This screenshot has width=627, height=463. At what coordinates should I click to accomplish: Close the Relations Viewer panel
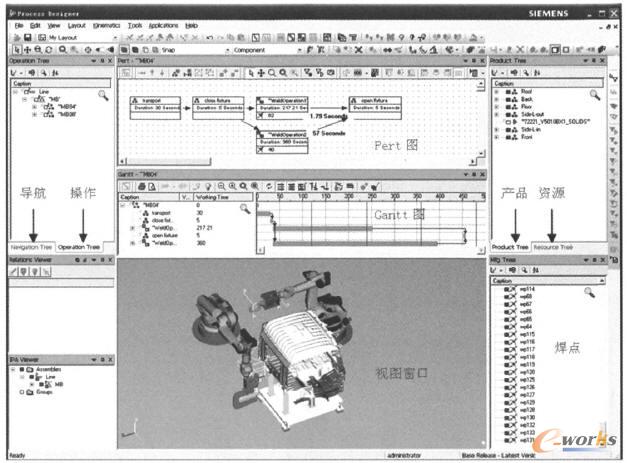[x=111, y=259]
